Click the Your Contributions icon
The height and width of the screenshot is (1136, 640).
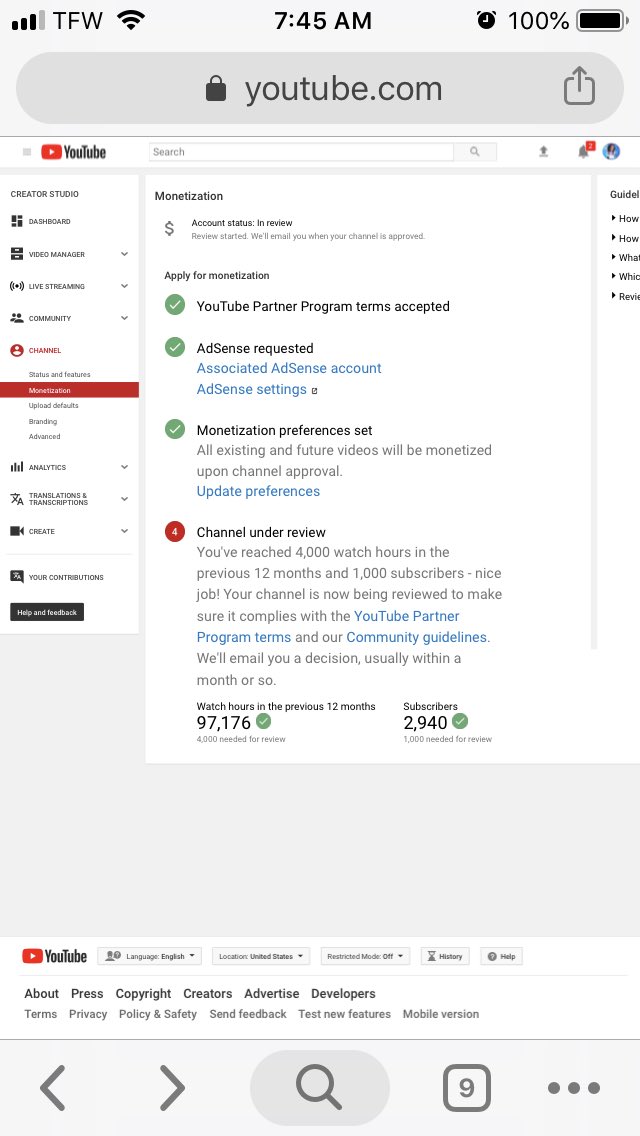coord(17,577)
